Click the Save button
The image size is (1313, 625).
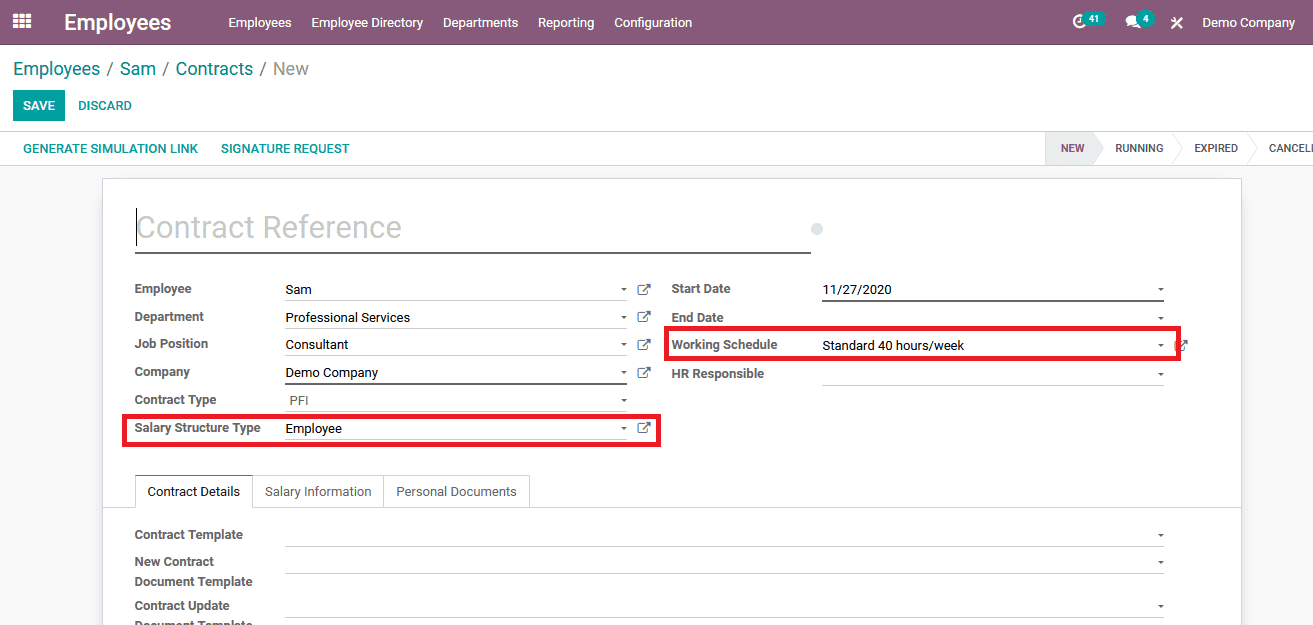tap(39, 106)
